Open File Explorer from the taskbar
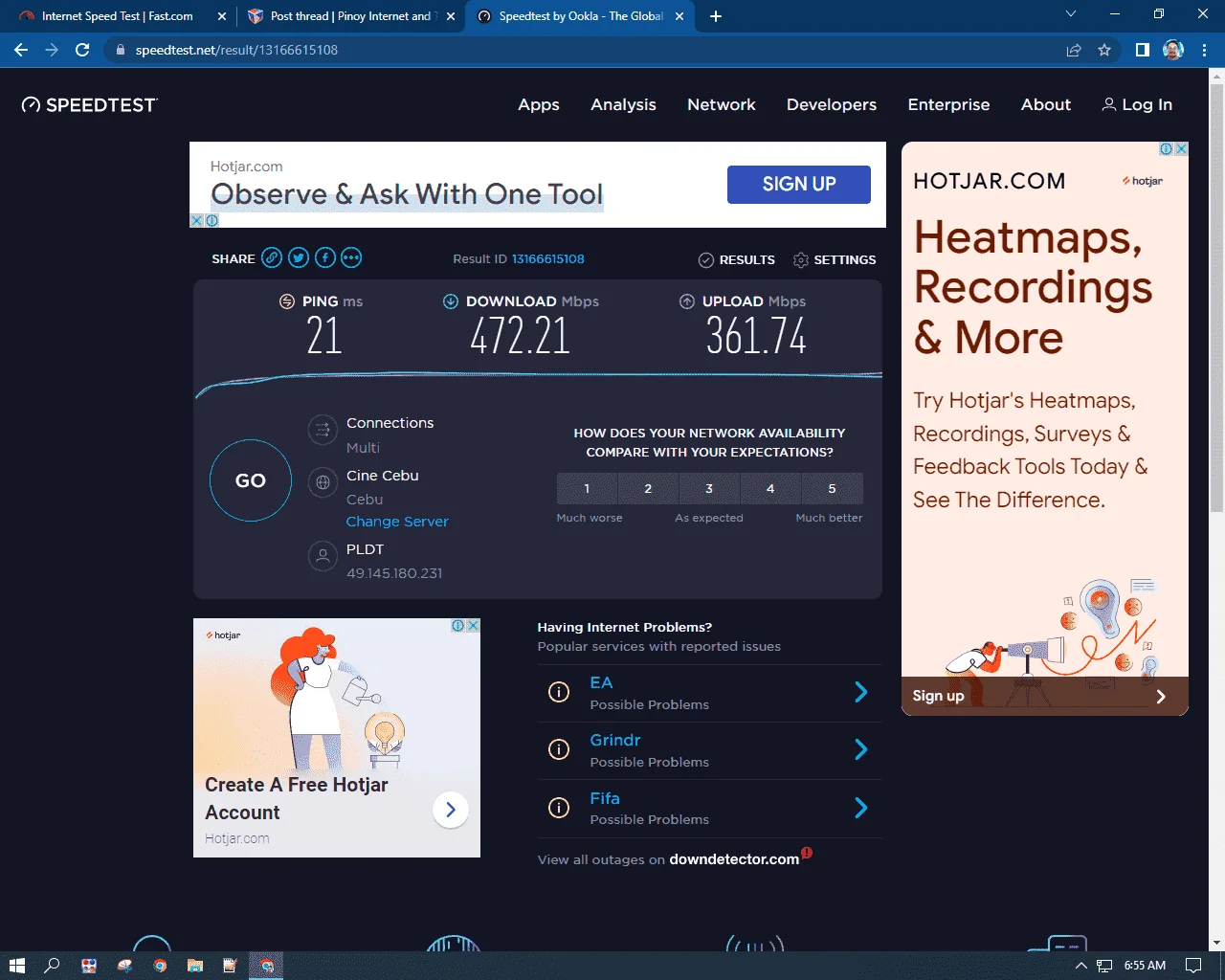This screenshot has height=980, width=1225. 194,966
